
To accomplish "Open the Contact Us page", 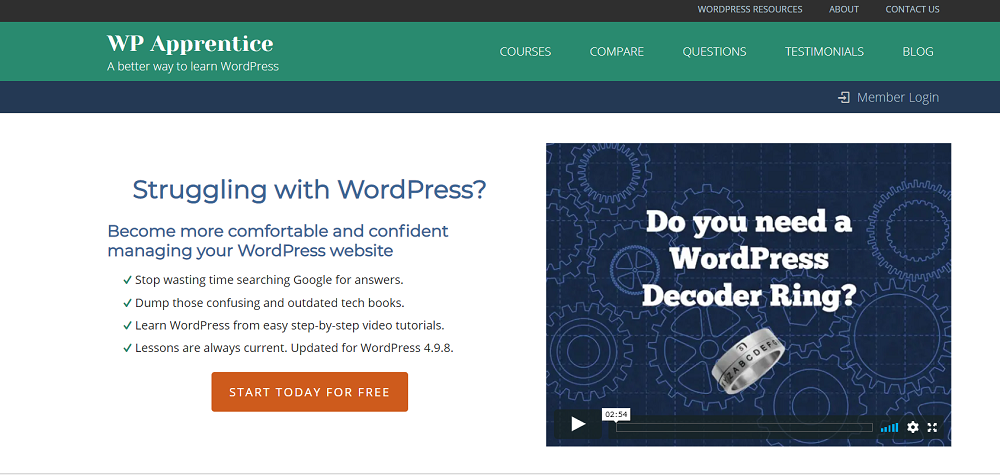I will pyautogui.click(x=912, y=9).
